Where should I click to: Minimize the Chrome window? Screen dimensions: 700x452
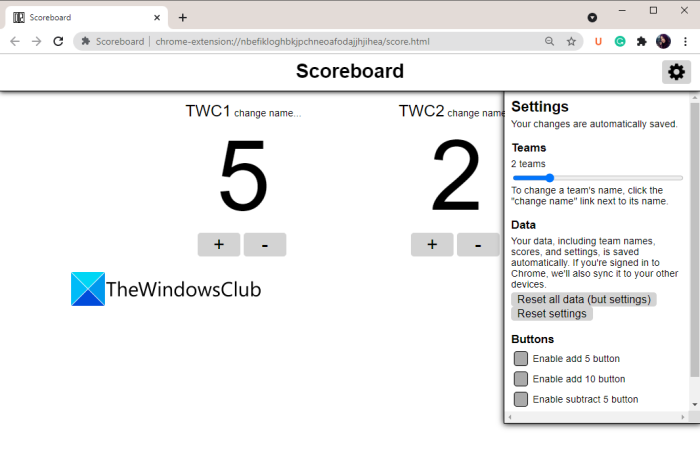click(x=622, y=10)
